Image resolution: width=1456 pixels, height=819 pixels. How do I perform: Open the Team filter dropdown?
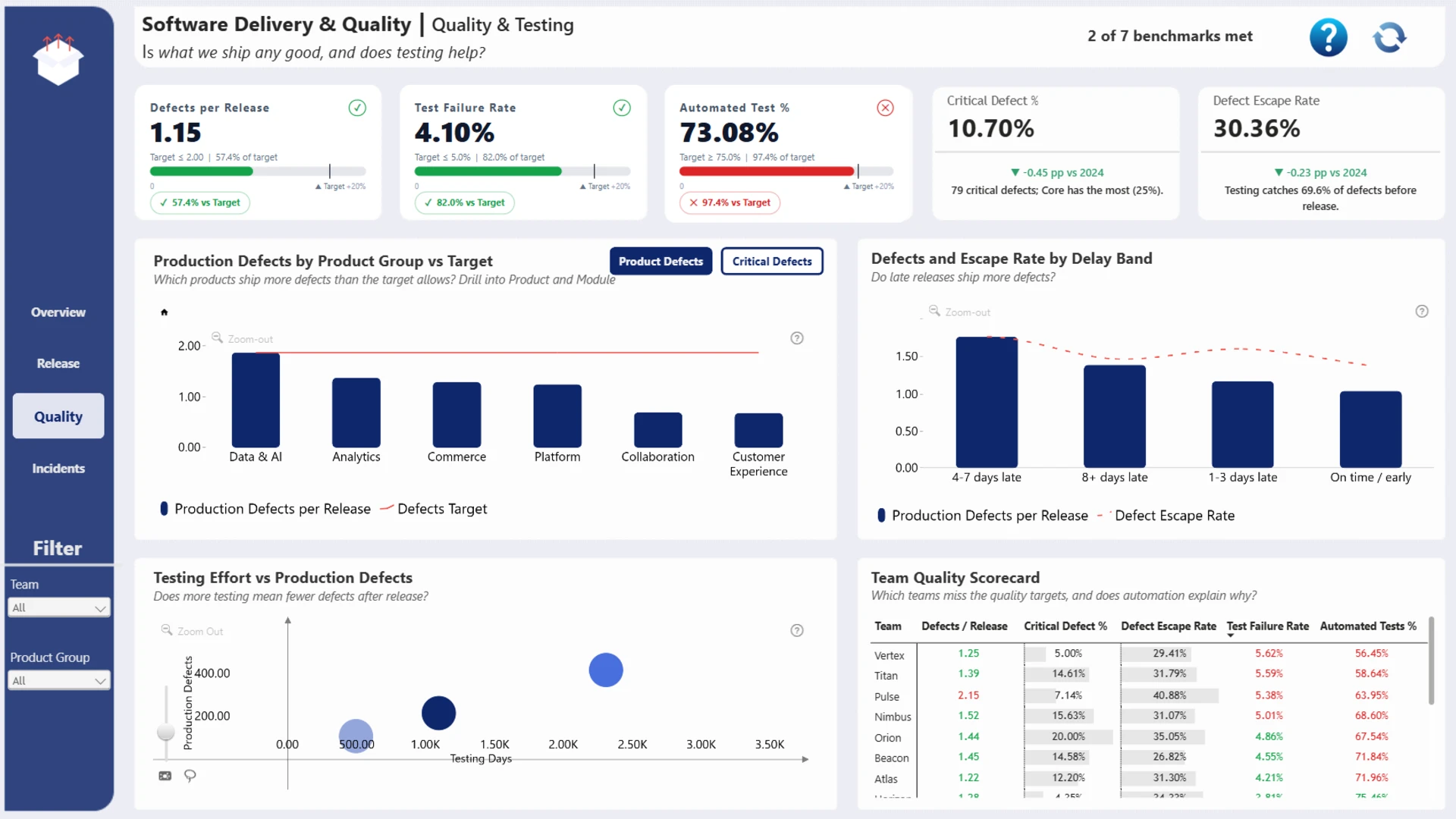[x=58, y=607]
